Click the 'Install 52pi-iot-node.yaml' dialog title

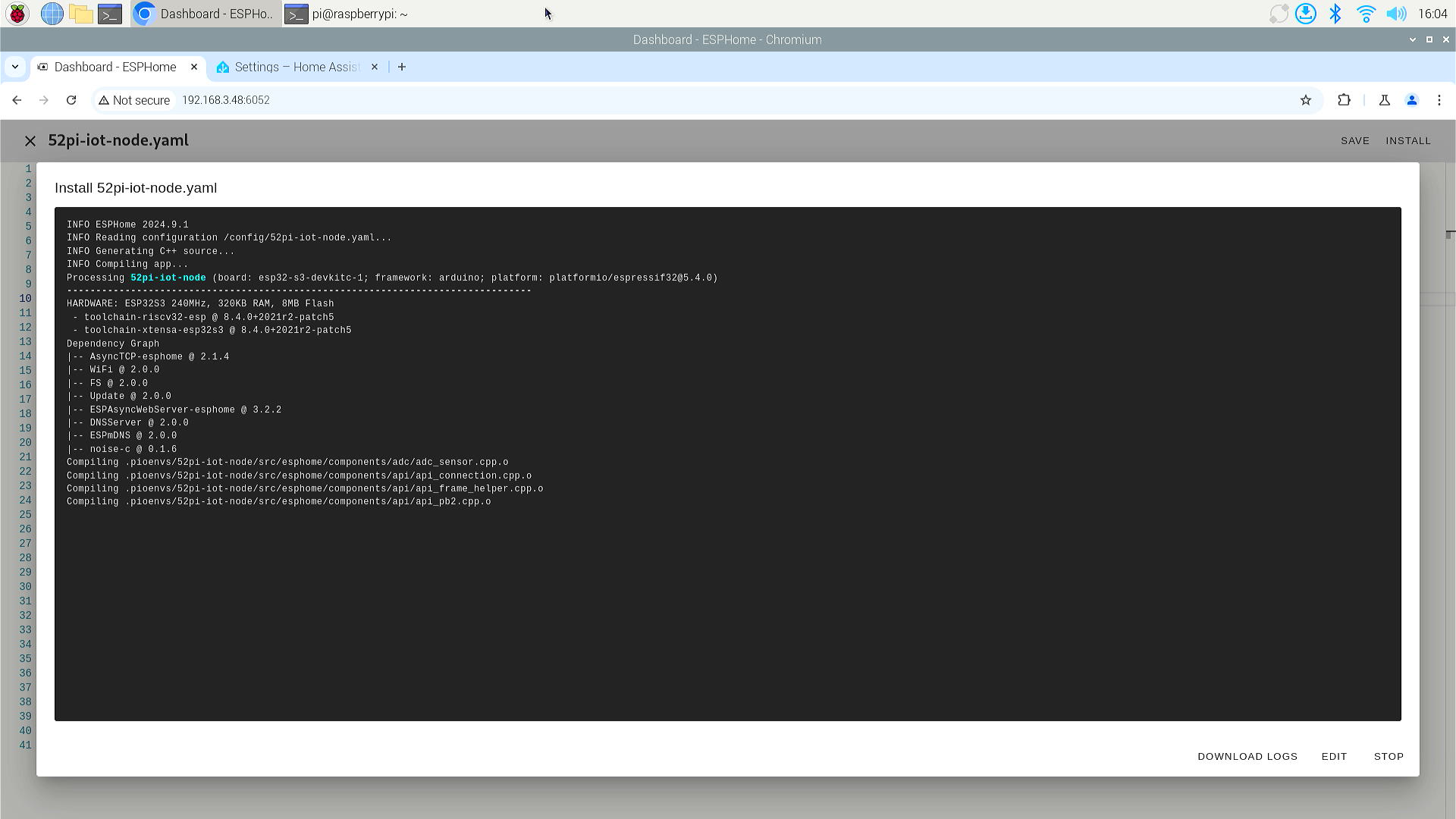pyautogui.click(x=136, y=188)
